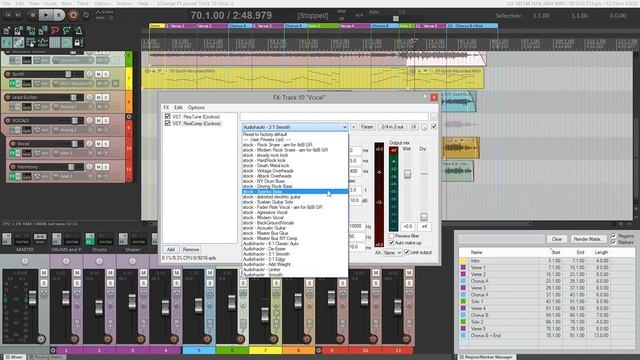Toggle the VST ReaTune (Cockos) checkbox
This screenshot has height=360, width=640.
point(167,116)
